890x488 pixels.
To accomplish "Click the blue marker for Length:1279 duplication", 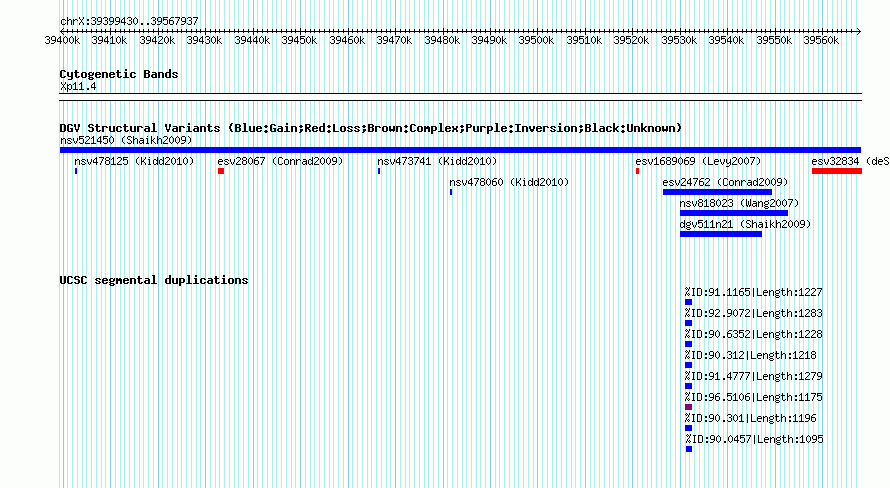I will point(689,386).
